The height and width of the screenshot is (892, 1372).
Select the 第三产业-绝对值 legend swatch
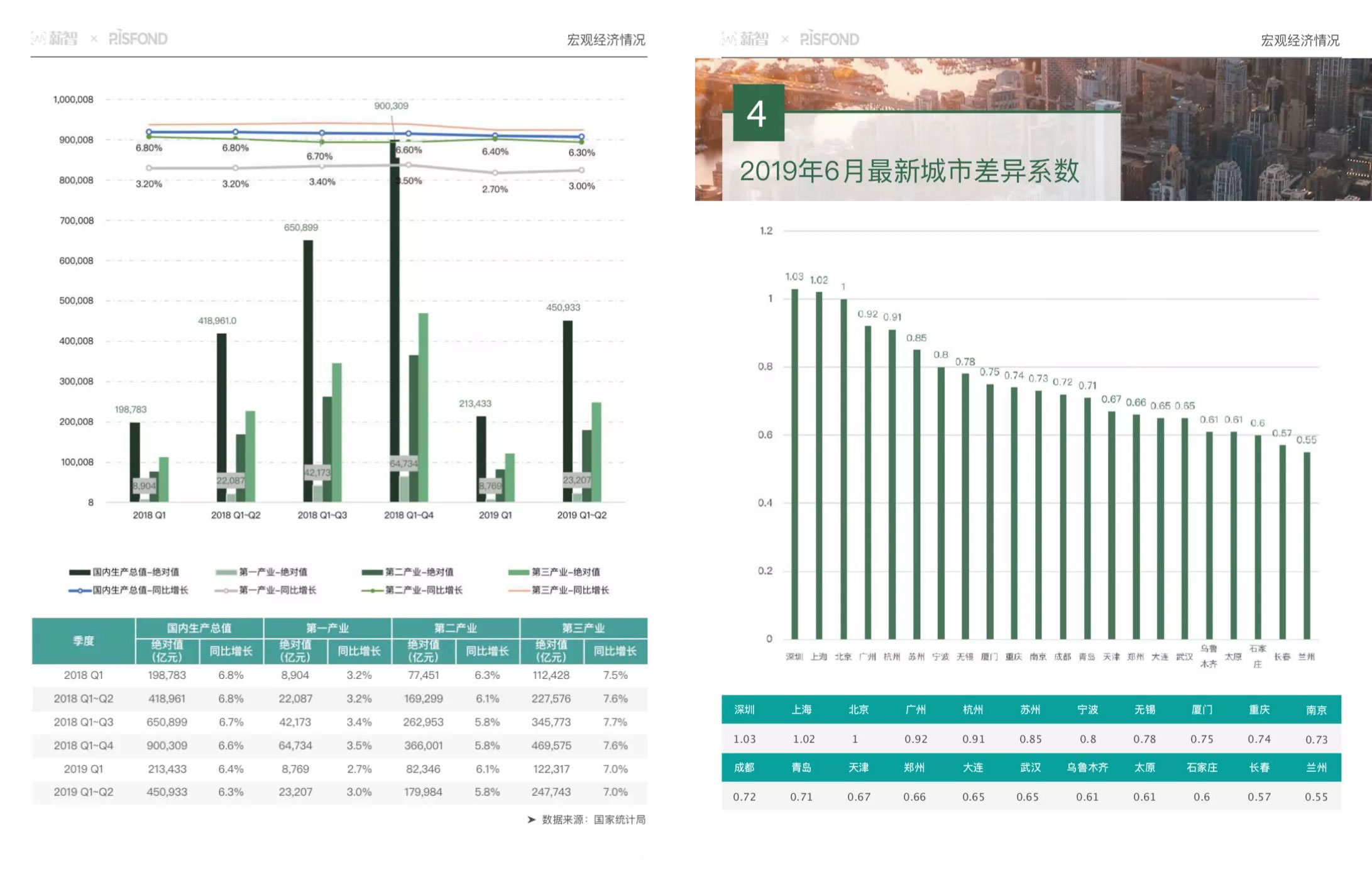tap(519, 572)
